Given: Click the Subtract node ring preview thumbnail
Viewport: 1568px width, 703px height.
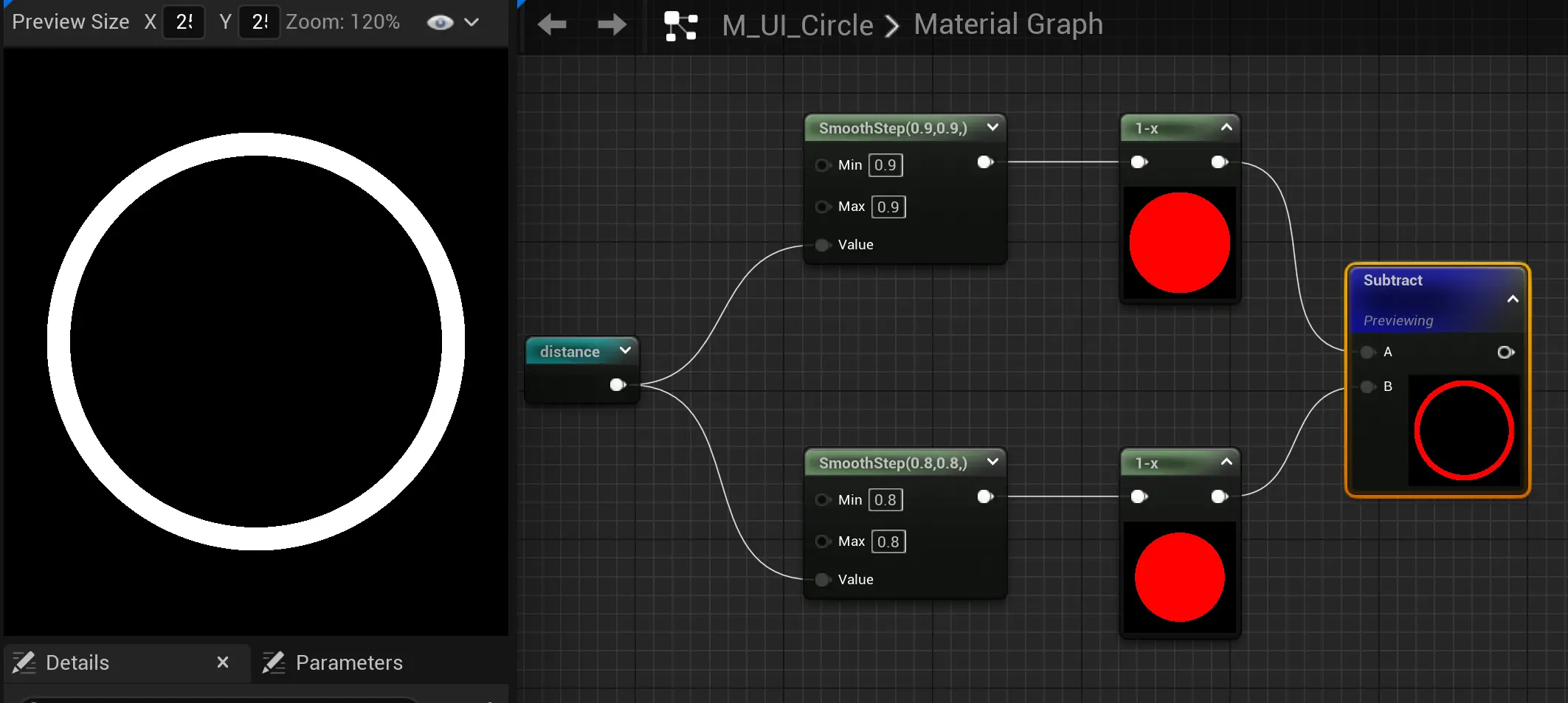Looking at the screenshot, I should point(1464,431).
